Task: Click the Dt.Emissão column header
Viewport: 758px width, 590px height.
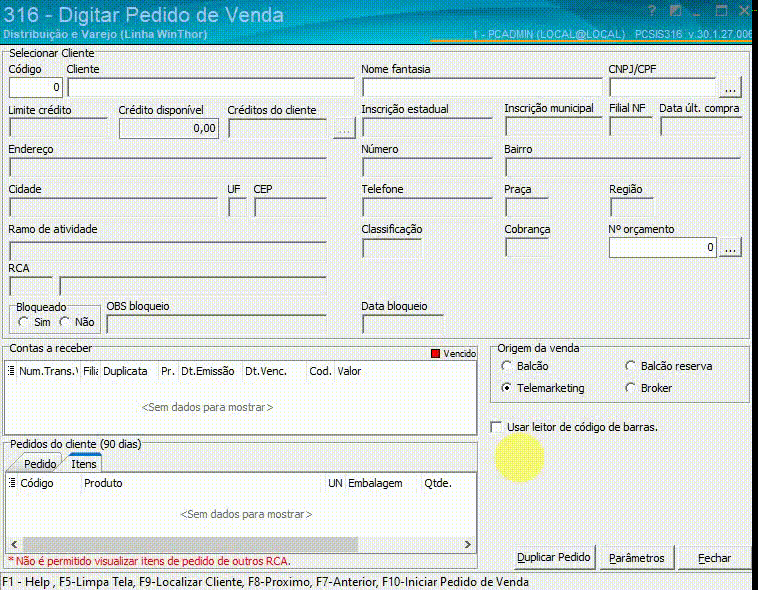Action: coord(208,371)
